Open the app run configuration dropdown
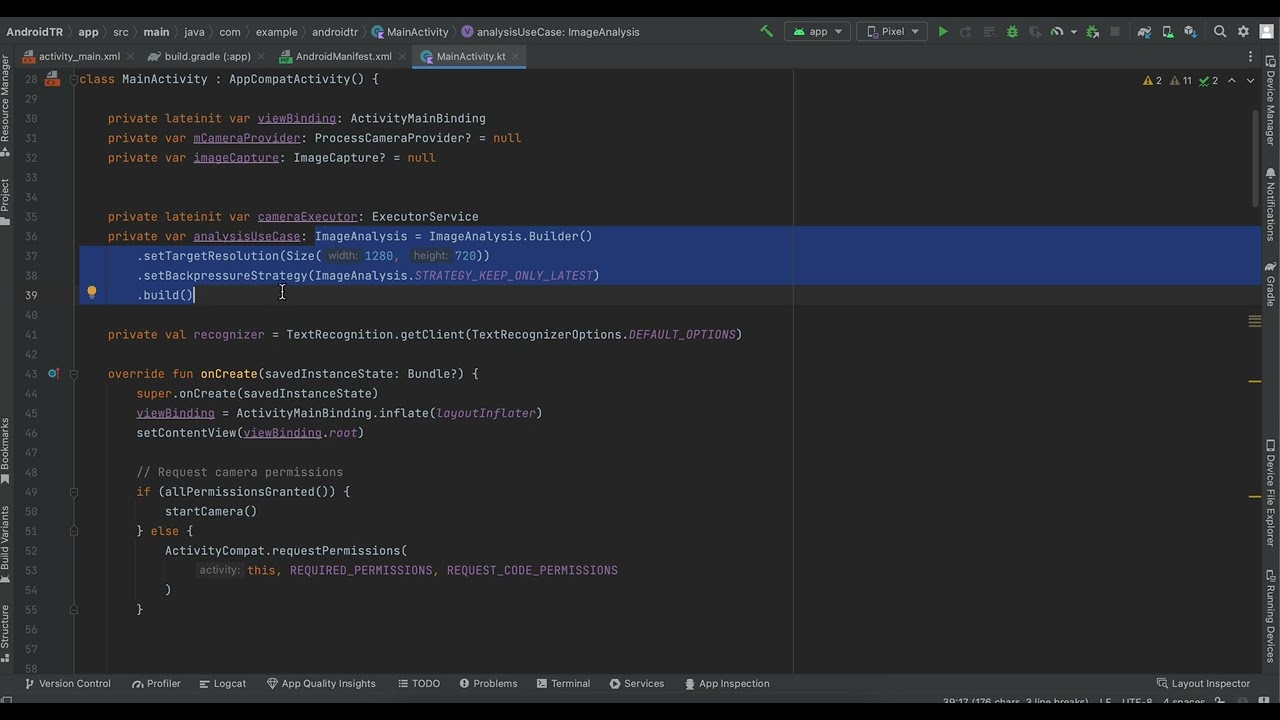 pyautogui.click(x=818, y=31)
